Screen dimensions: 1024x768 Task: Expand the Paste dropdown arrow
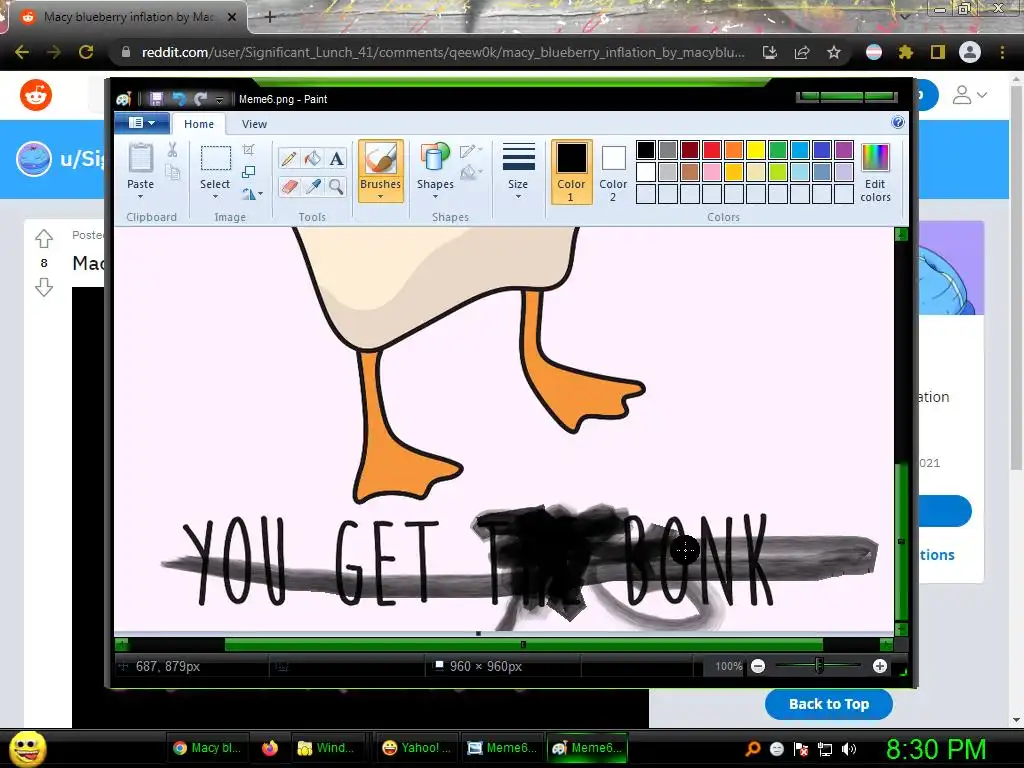(x=140, y=196)
